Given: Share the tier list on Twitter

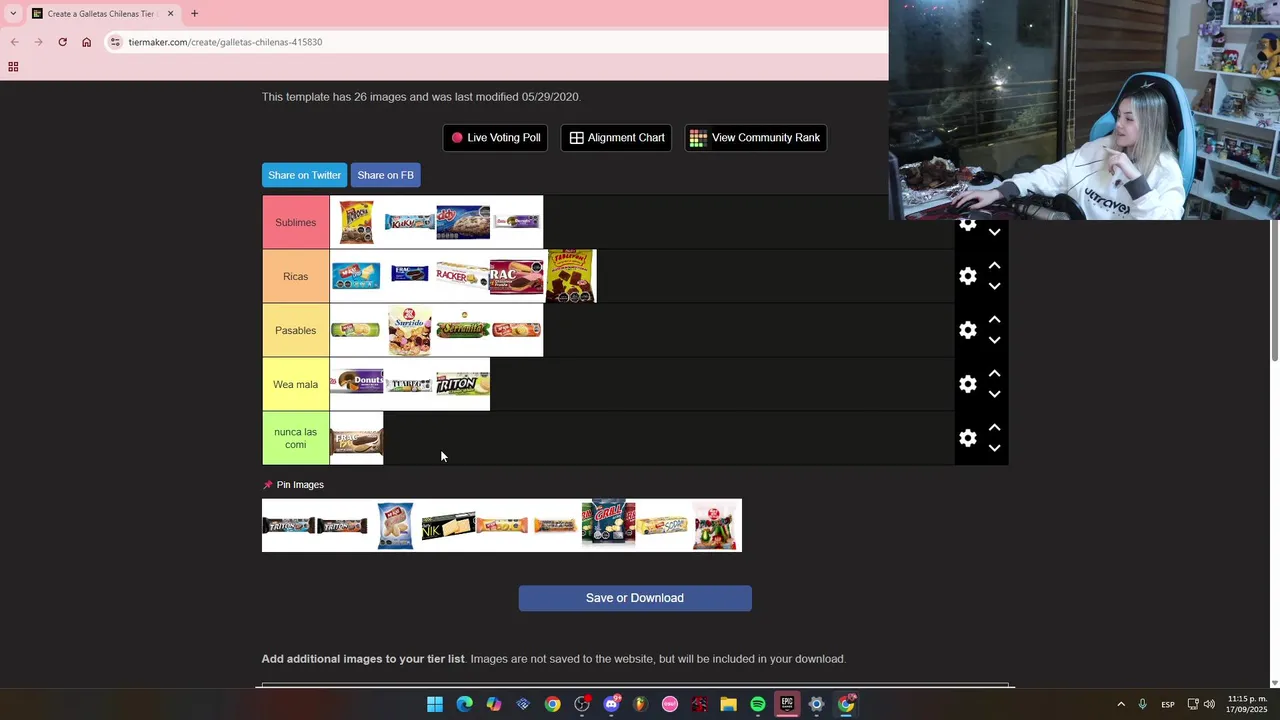Looking at the screenshot, I should click(x=304, y=175).
